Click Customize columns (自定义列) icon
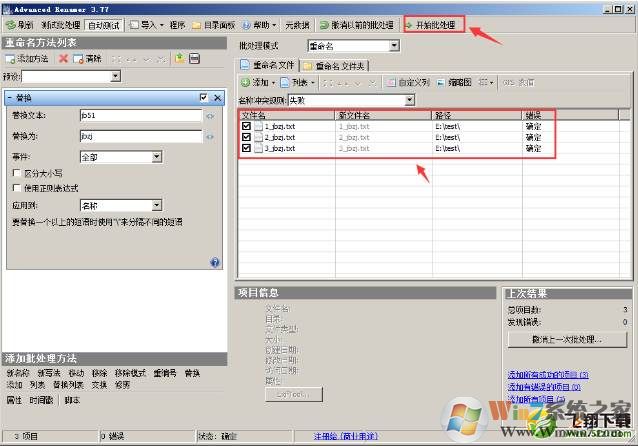The height and width of the screenshot is (446, 638). click(x=408, y=83)
